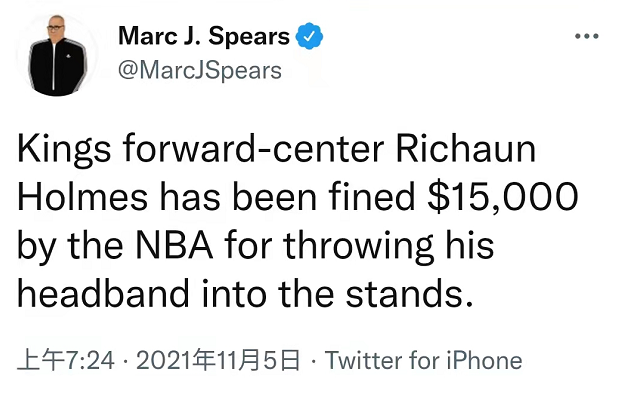Open the three-dot more options menu
Viewport: 618px width, 403px height.
click(586, 37)
